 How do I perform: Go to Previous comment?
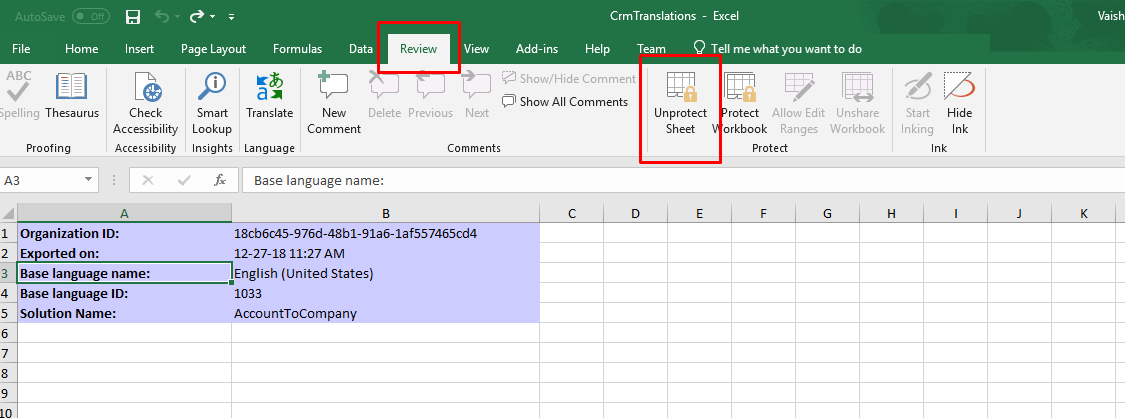[430, 96]
